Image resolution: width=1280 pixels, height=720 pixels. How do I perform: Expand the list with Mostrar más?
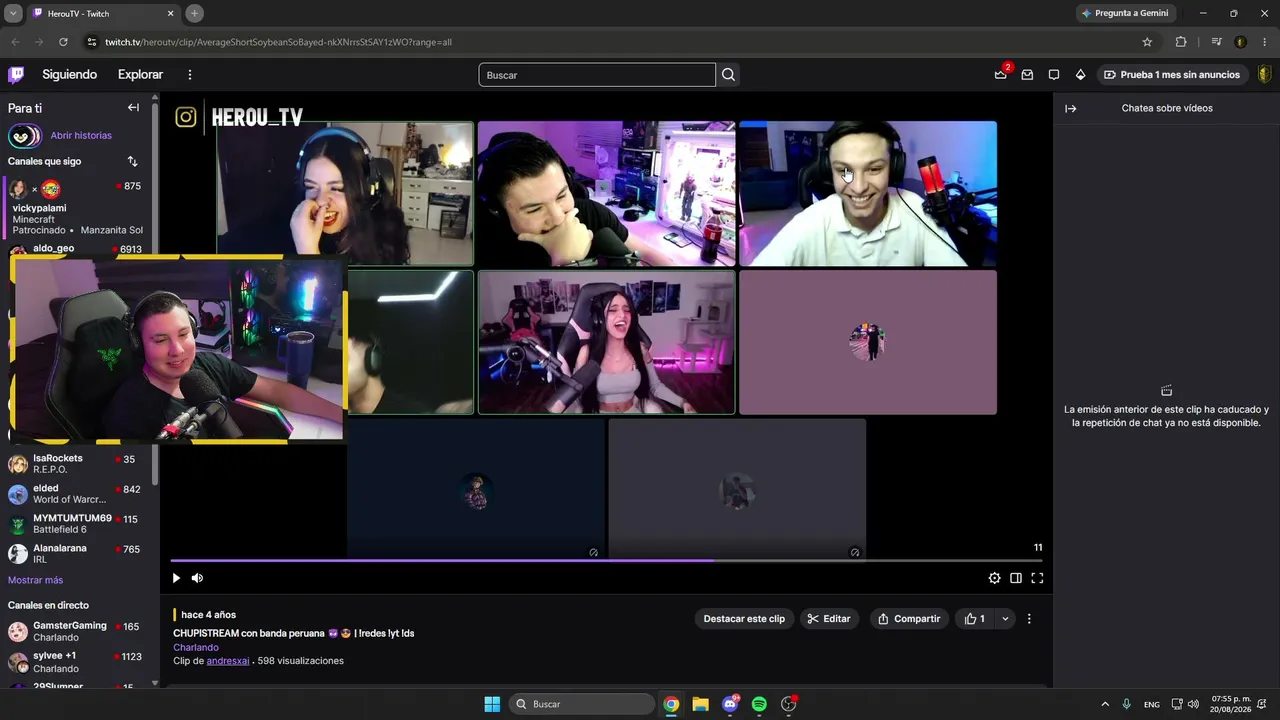tap(35, 580)
